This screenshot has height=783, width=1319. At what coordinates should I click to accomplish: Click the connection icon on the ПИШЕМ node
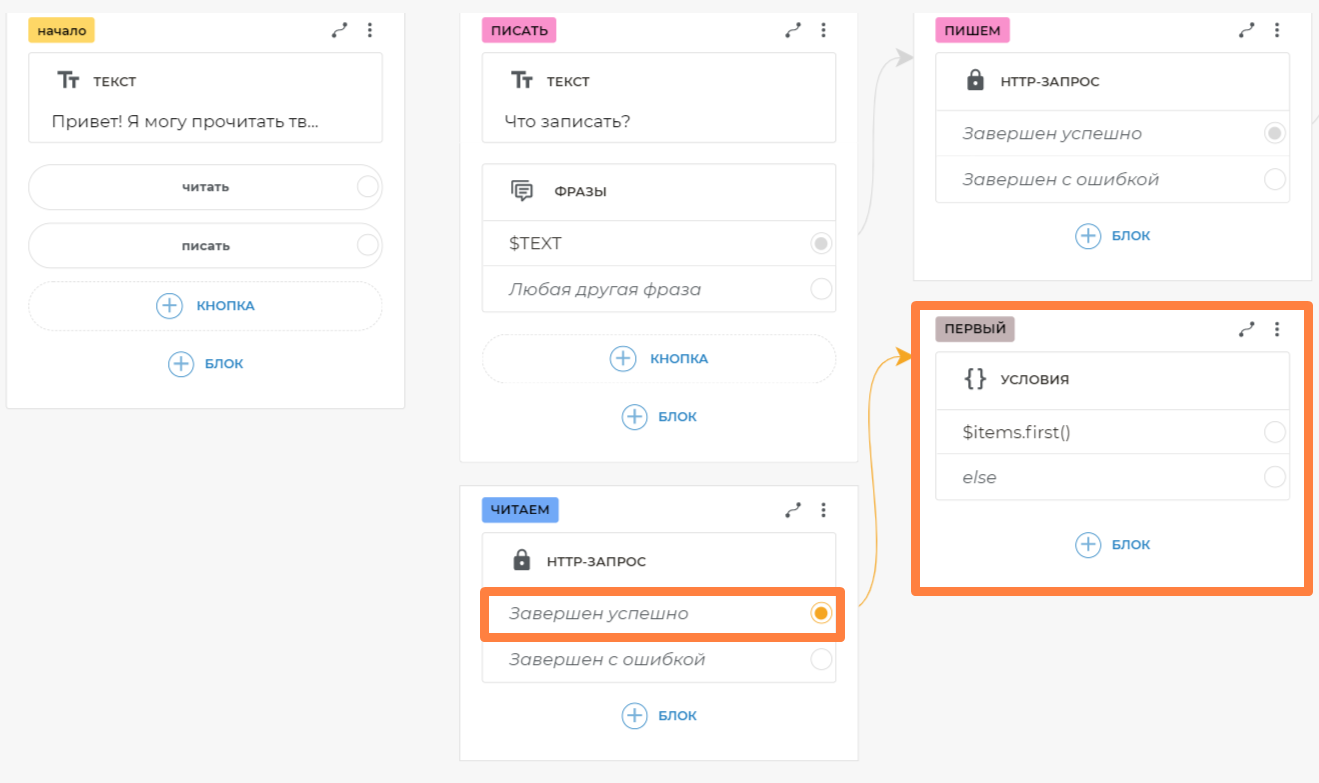(1247, 31)
